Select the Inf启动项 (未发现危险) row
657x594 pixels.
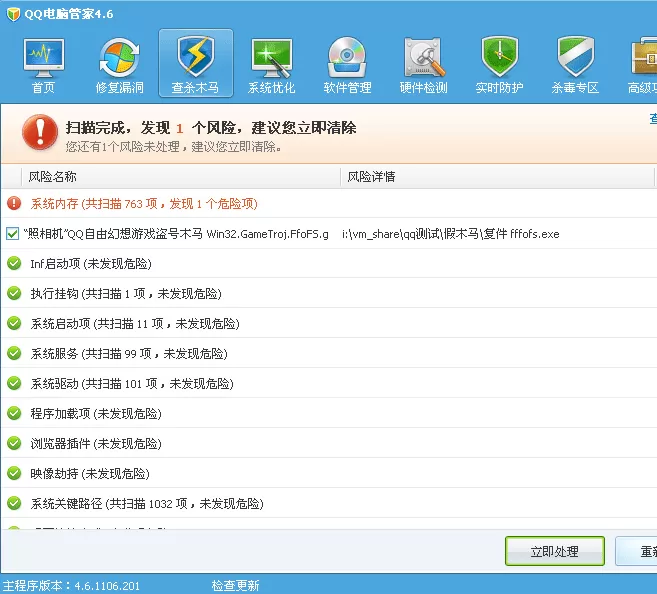(328, 263)
